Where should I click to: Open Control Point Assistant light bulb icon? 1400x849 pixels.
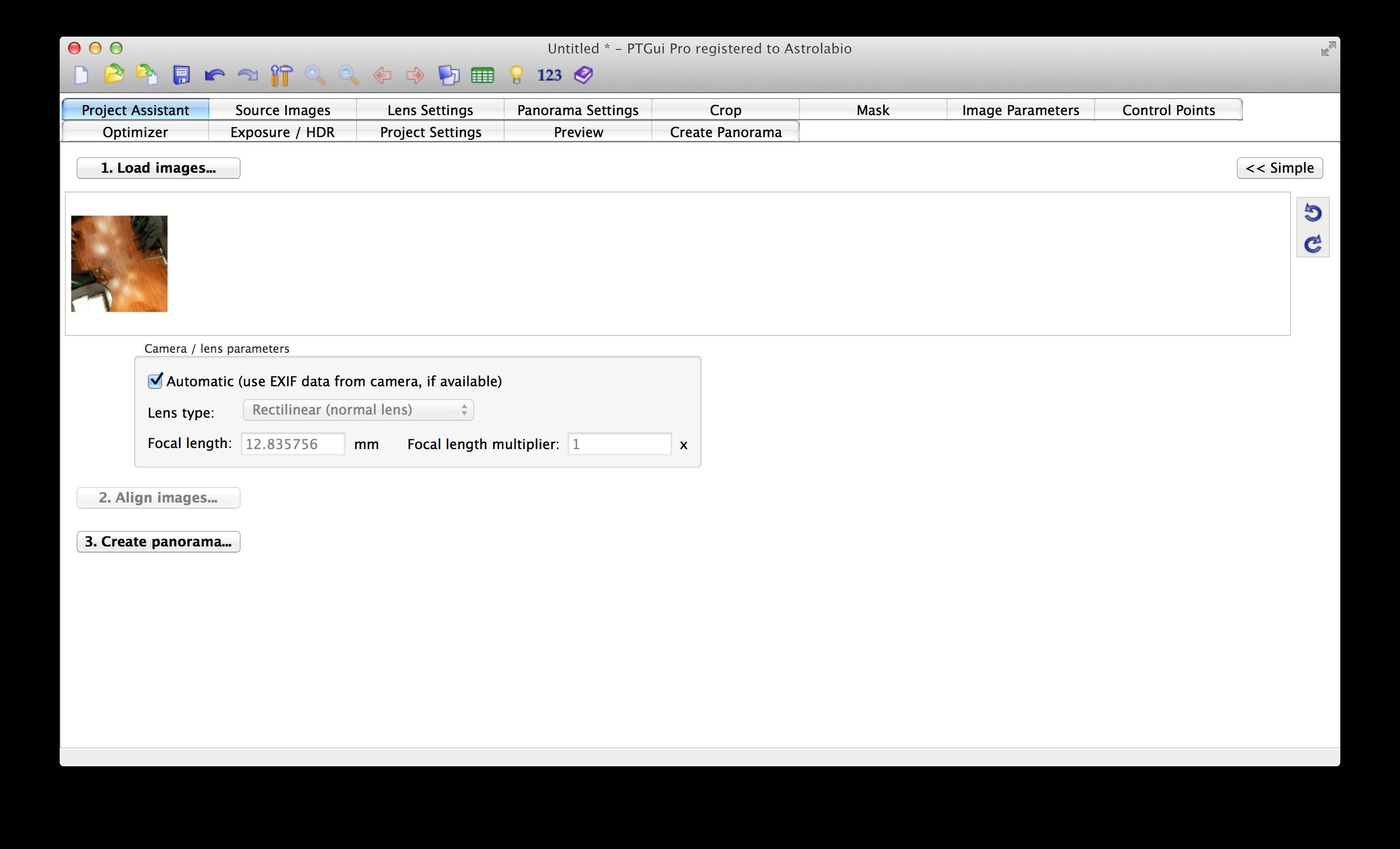(516, 75)
